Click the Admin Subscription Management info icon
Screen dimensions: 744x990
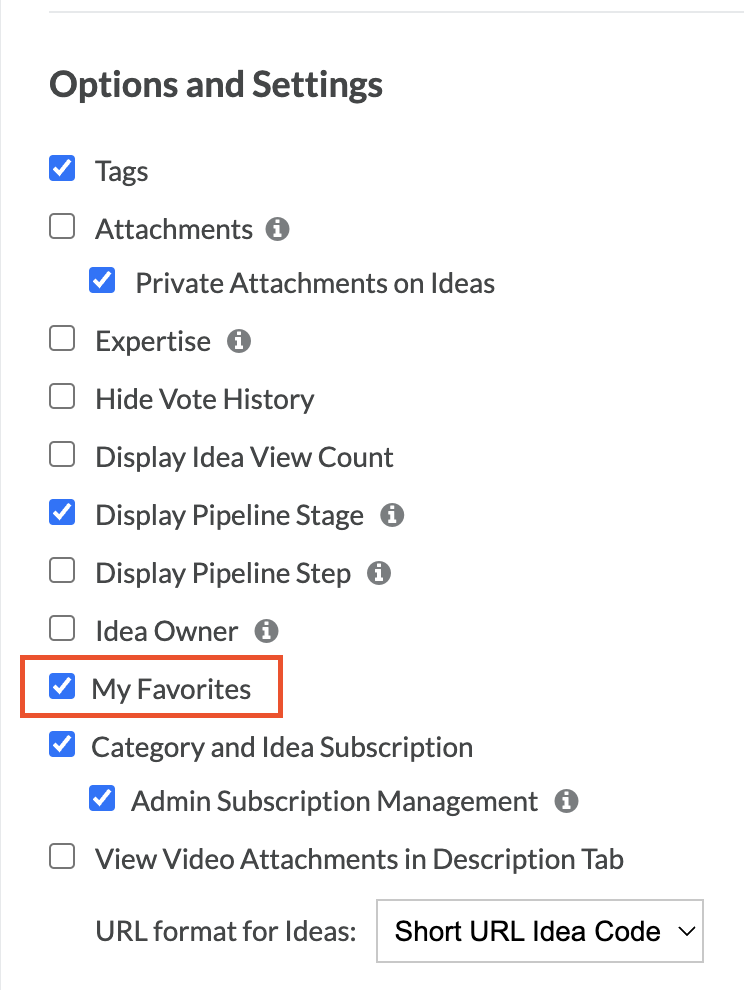click(x=566, y=801)
